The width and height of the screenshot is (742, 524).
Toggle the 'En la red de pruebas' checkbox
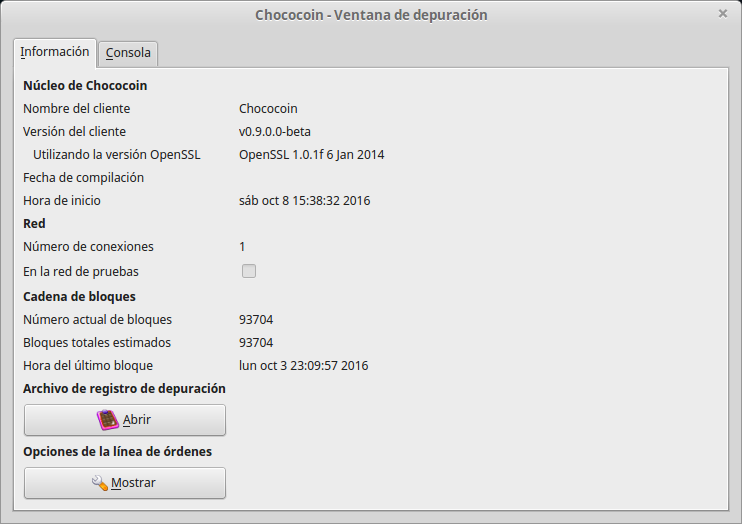pos(249,271)
